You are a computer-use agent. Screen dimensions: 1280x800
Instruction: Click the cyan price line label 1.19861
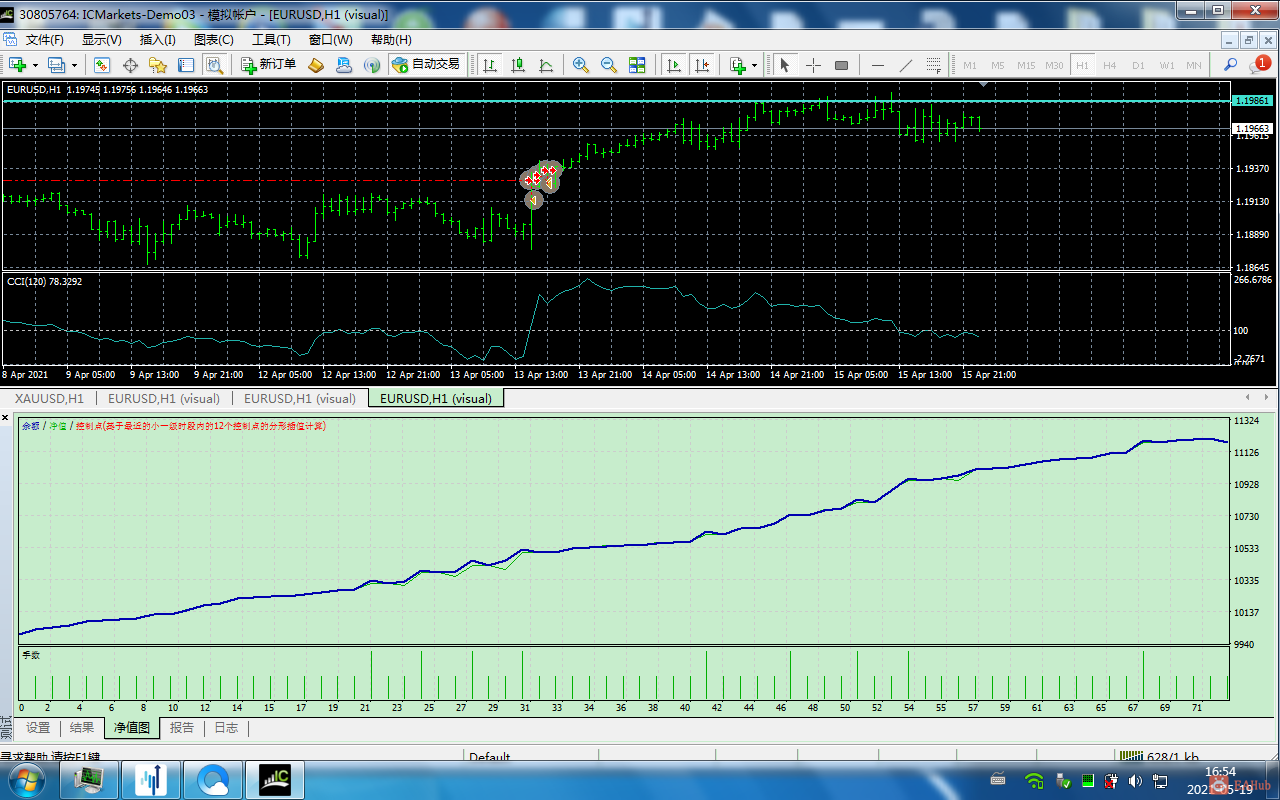[1252, 101]
